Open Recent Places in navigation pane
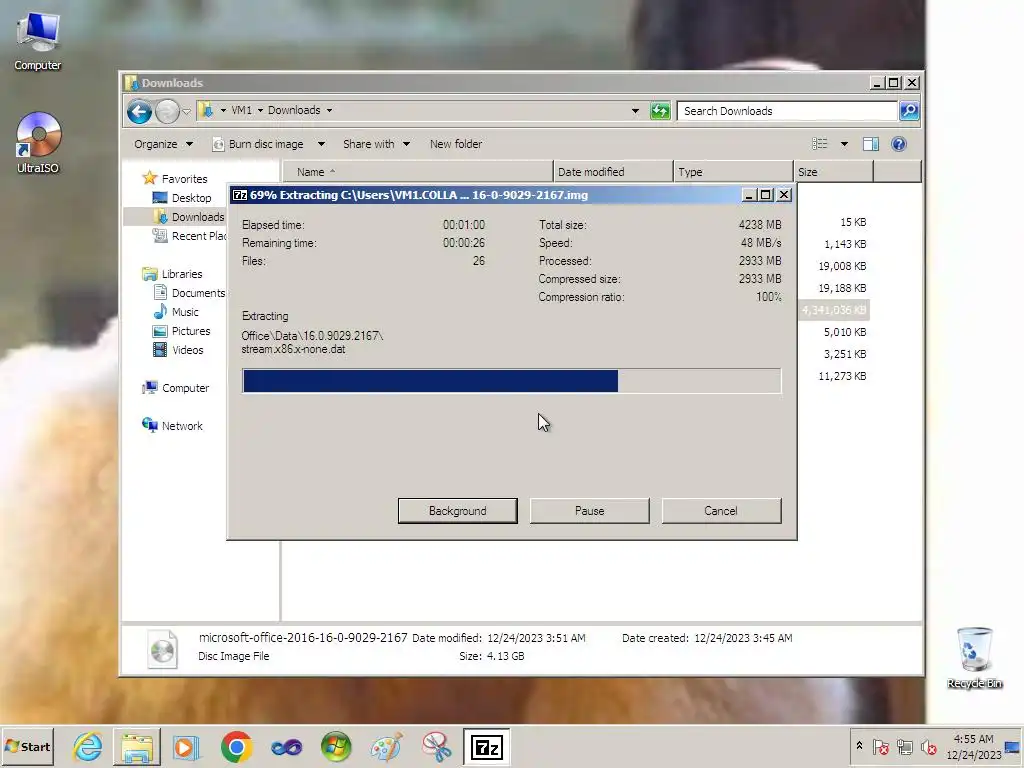 pyautogui.click(x=189, y=236)
